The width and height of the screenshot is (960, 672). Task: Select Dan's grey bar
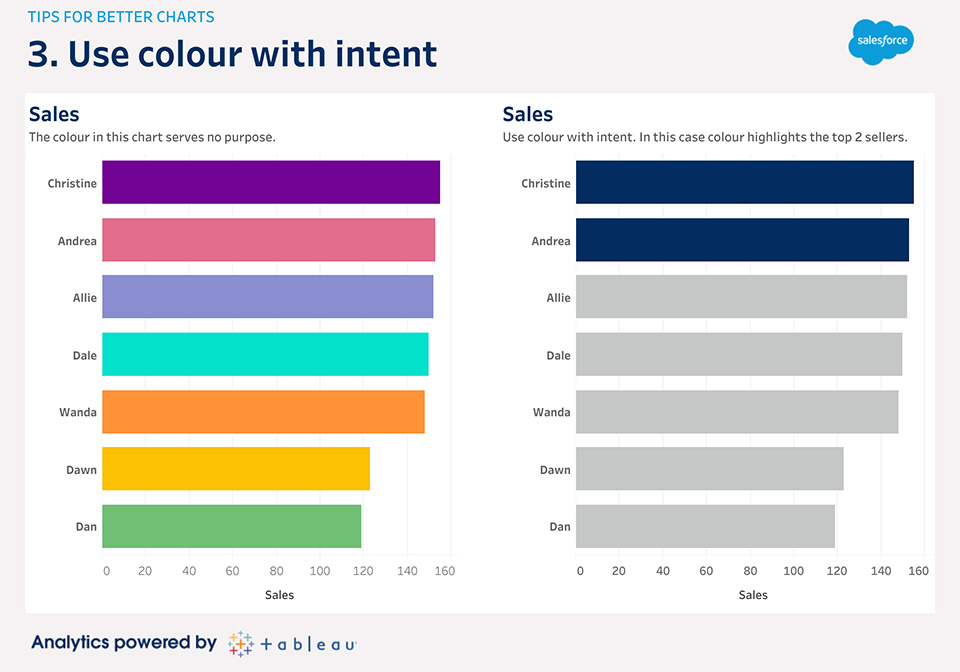(705, 526)
